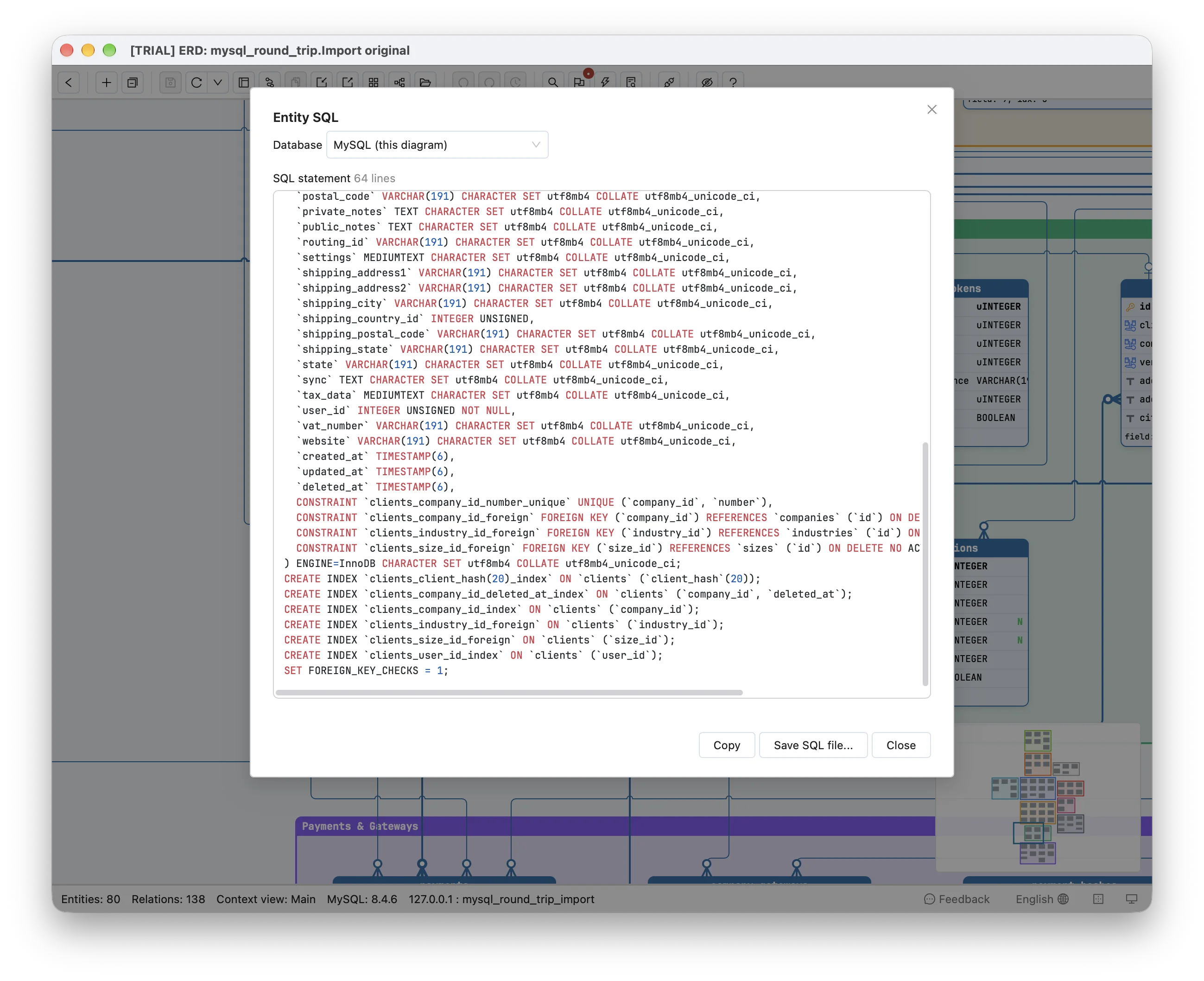Image resolution: width=1204 pixels, height=981 pixels.
Task: Click the 'SET FOREIGN_KEY_CHECKS = 1;' line
Action: point(366,671)
